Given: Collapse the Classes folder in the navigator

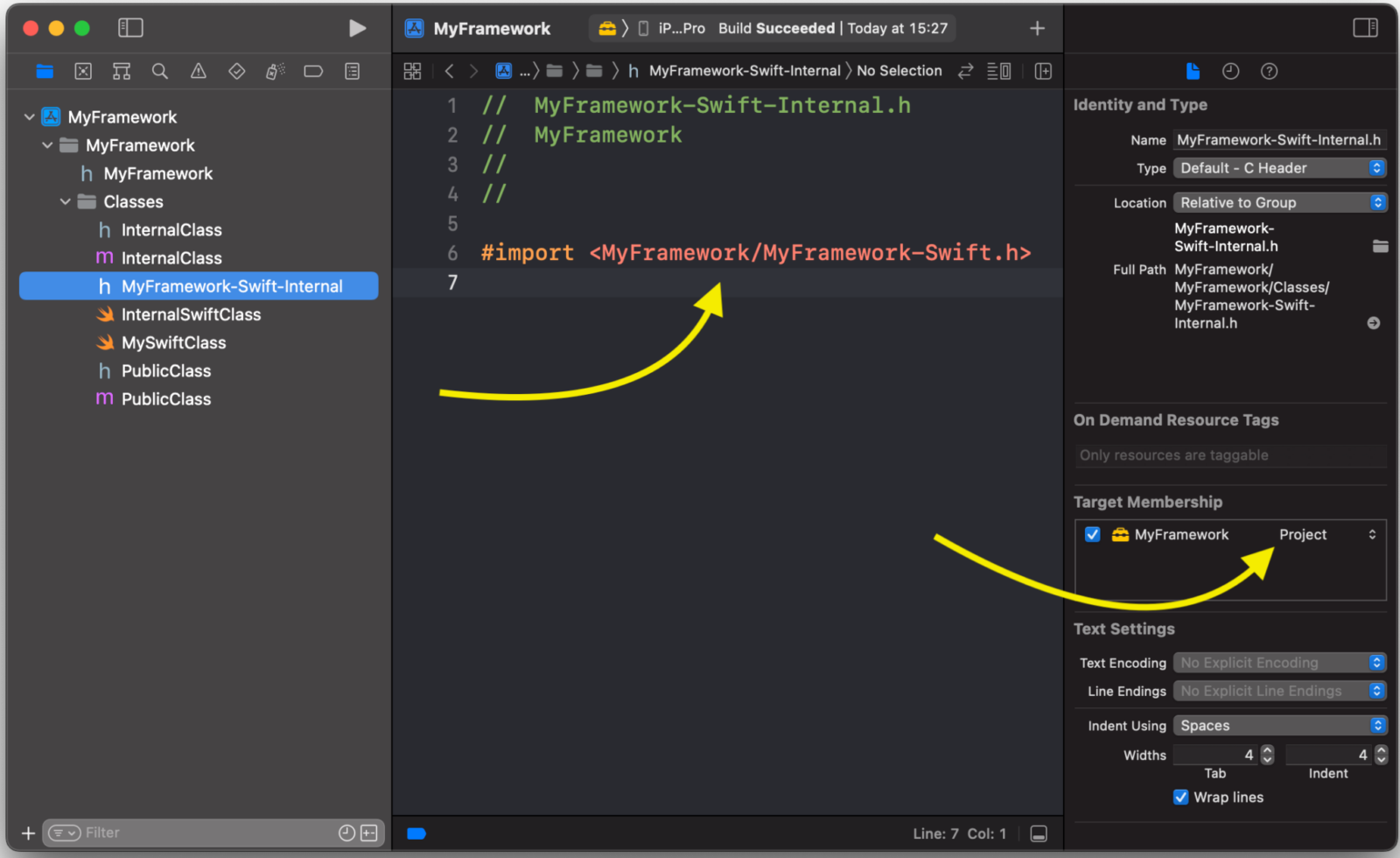Looking at the screenshot, I should pyautogui.click(x=65, y=201).
